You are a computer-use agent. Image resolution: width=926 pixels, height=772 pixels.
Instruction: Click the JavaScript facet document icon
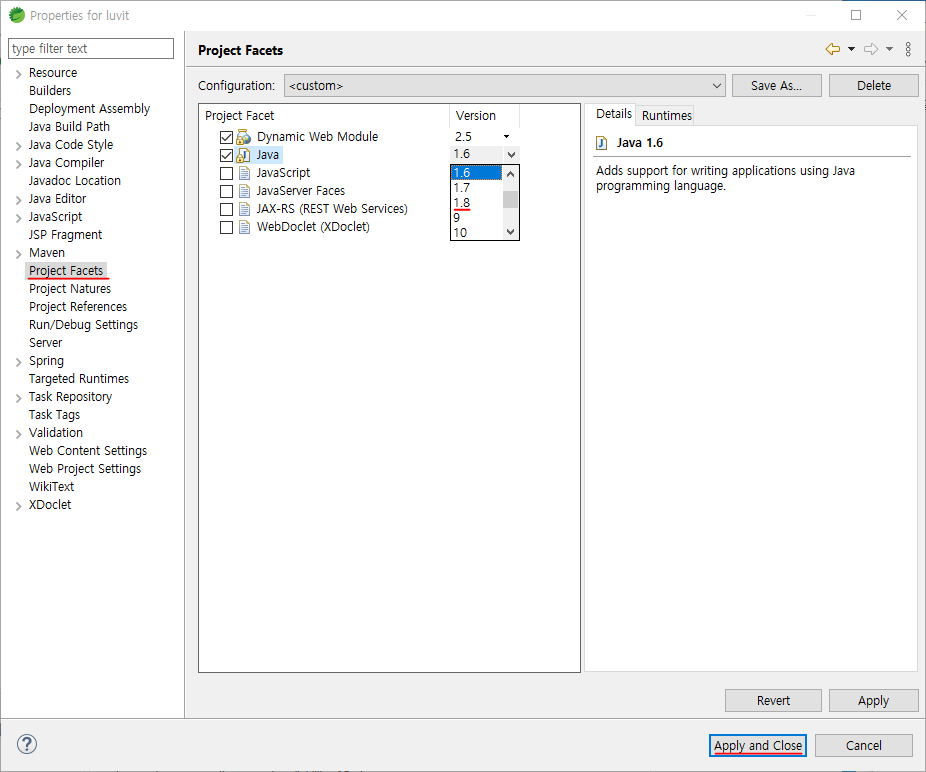[244, 173]
